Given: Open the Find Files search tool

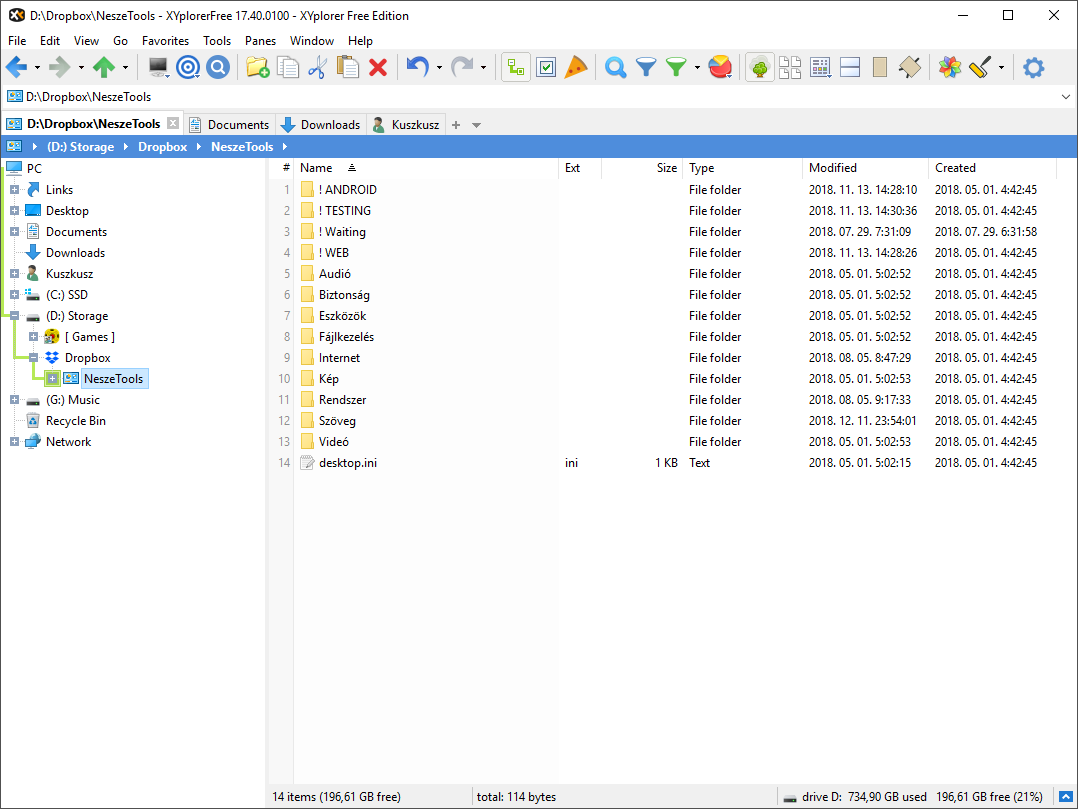Looking at the screenshot, I should pyautogui.click(x=614, y=67).
